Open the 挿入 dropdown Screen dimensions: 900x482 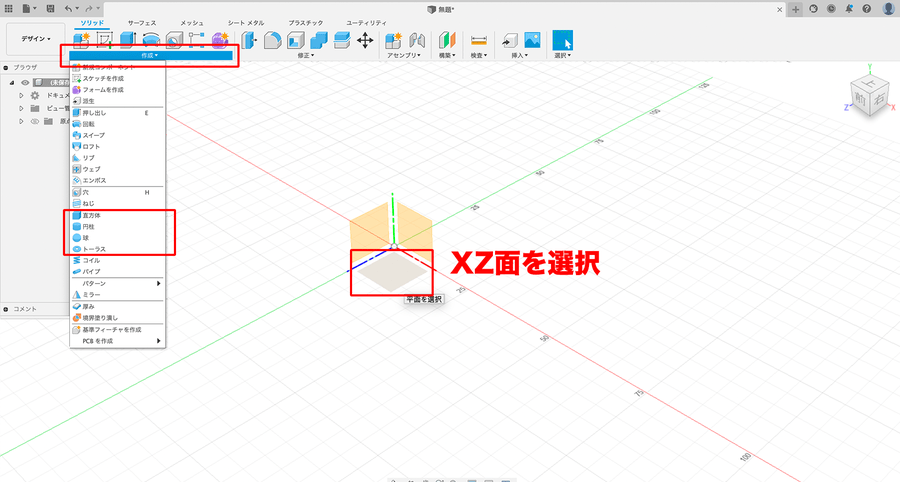tap(519, 55)
